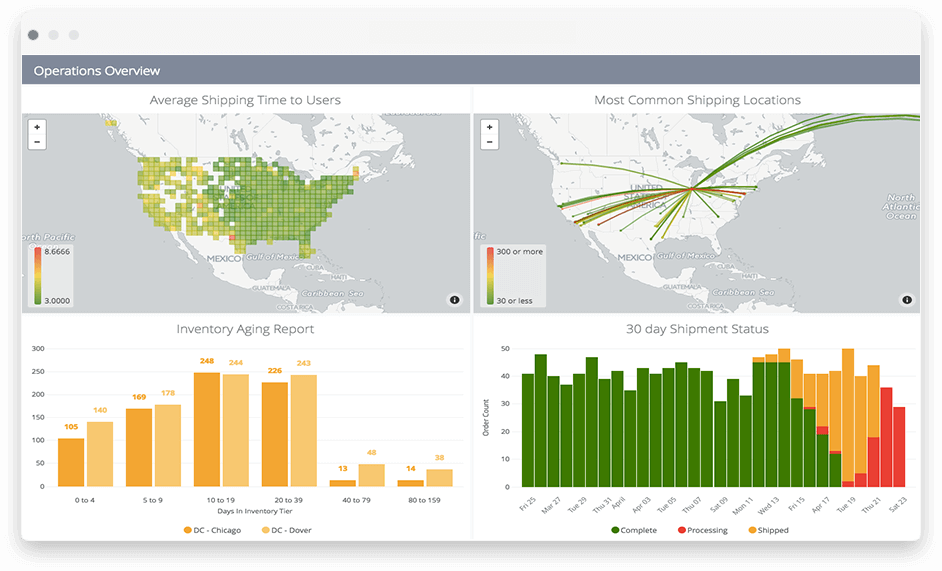The height and width of the screenshot is (571, 942).
Task: Click the Fri 25 date label
Action: [x=527, y=504]
